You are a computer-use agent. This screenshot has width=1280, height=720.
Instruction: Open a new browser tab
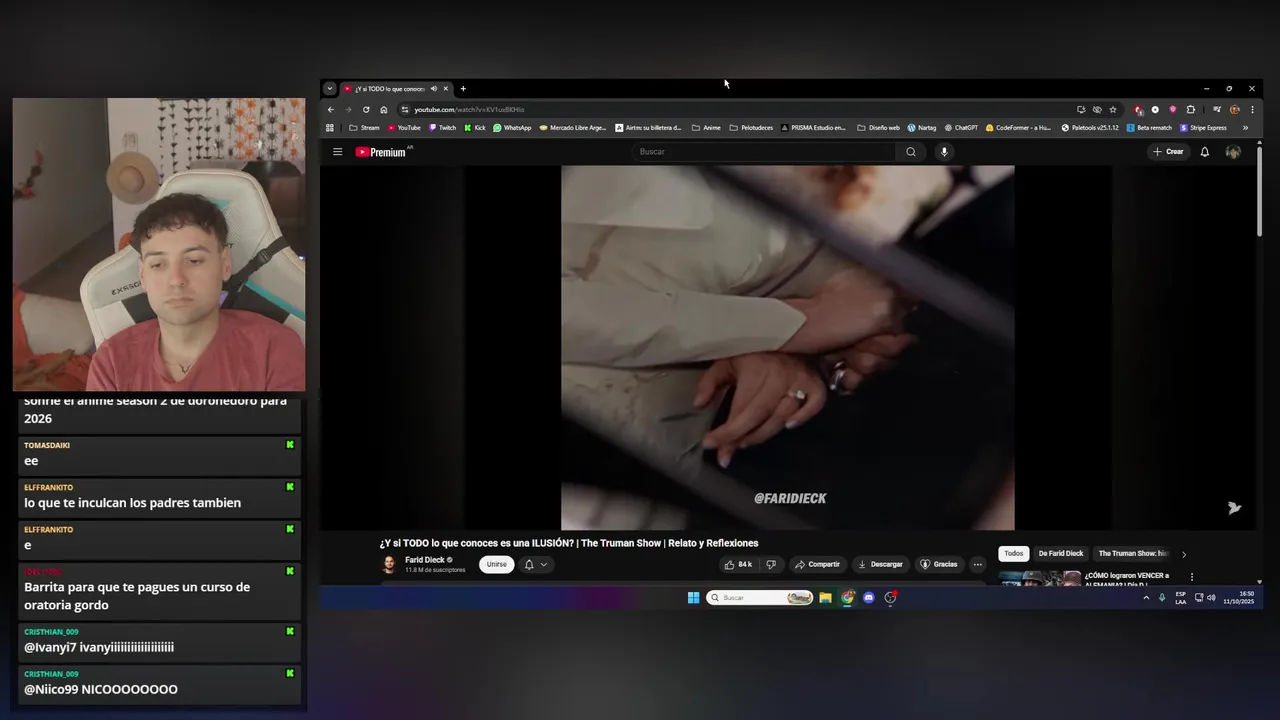pyautogui.click(x=463, y=89)
